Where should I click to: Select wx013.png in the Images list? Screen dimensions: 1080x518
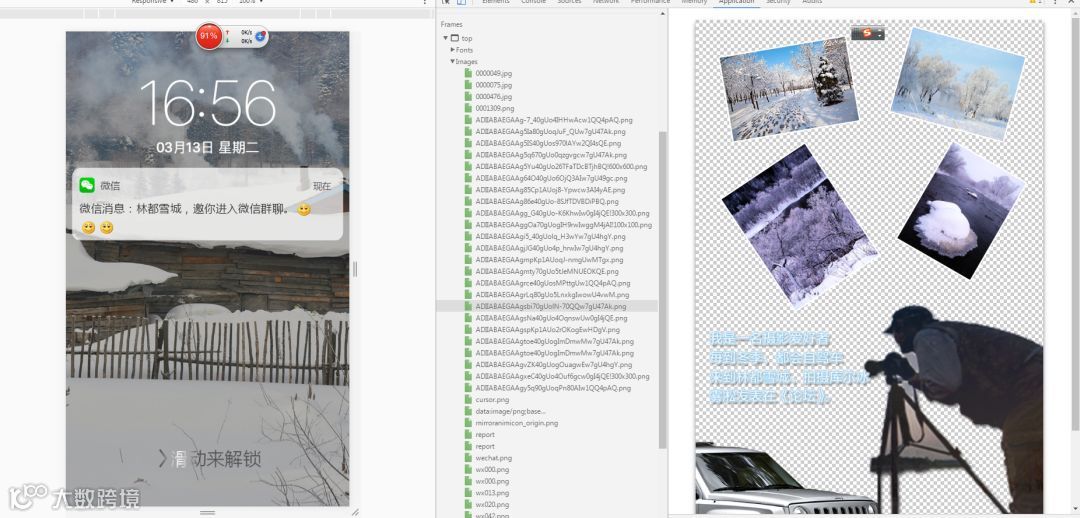click(492, 493)
